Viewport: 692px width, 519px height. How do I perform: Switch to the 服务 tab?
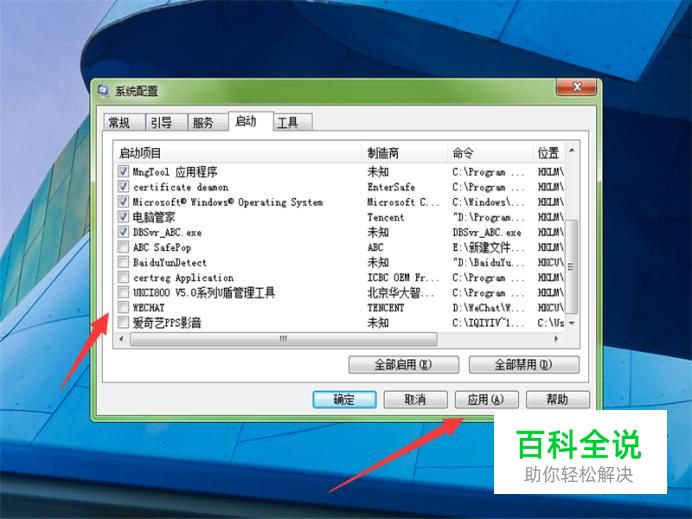208,122
